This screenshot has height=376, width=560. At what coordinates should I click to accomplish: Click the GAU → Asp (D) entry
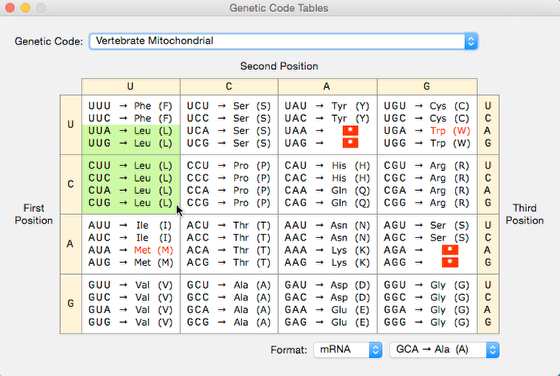[327, 285]
